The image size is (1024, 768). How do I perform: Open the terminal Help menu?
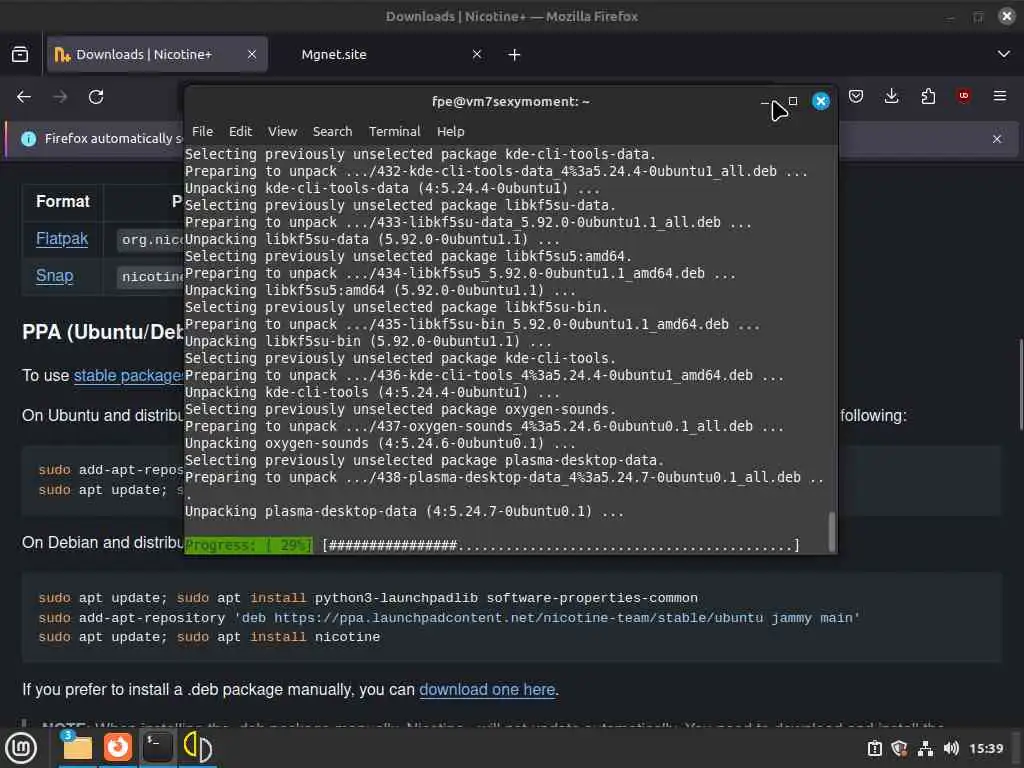coord(451,131)
